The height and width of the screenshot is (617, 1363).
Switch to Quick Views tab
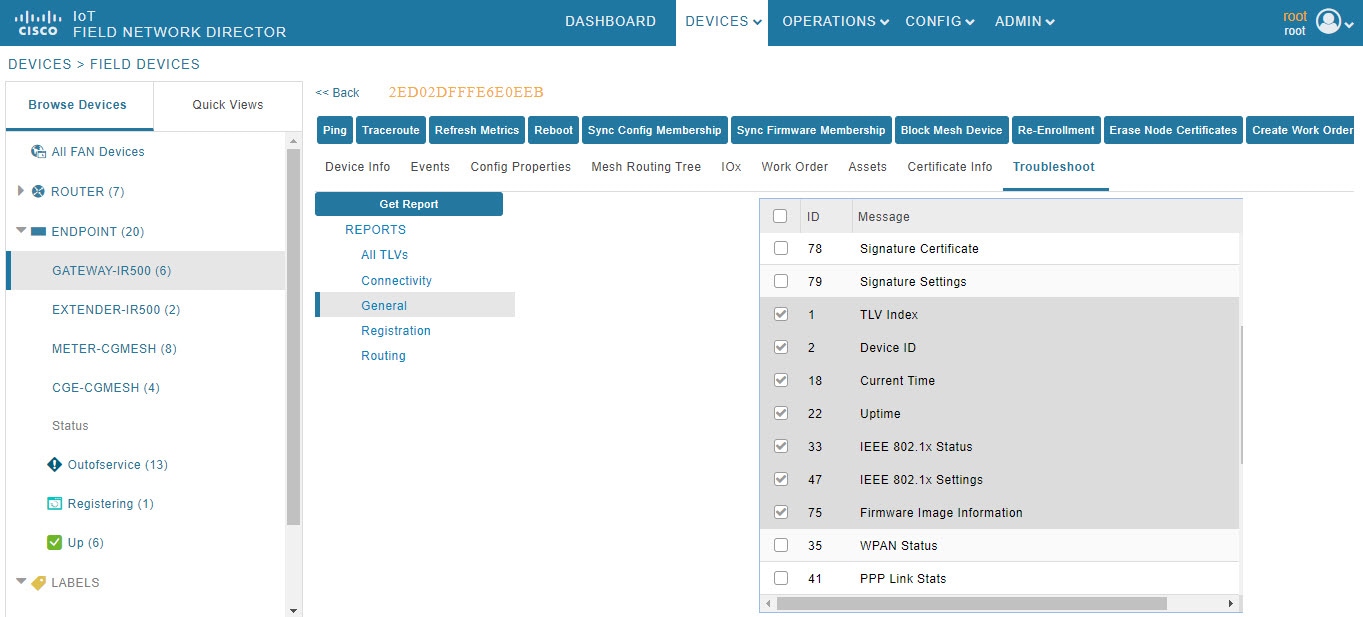click(x=228, y=105)
